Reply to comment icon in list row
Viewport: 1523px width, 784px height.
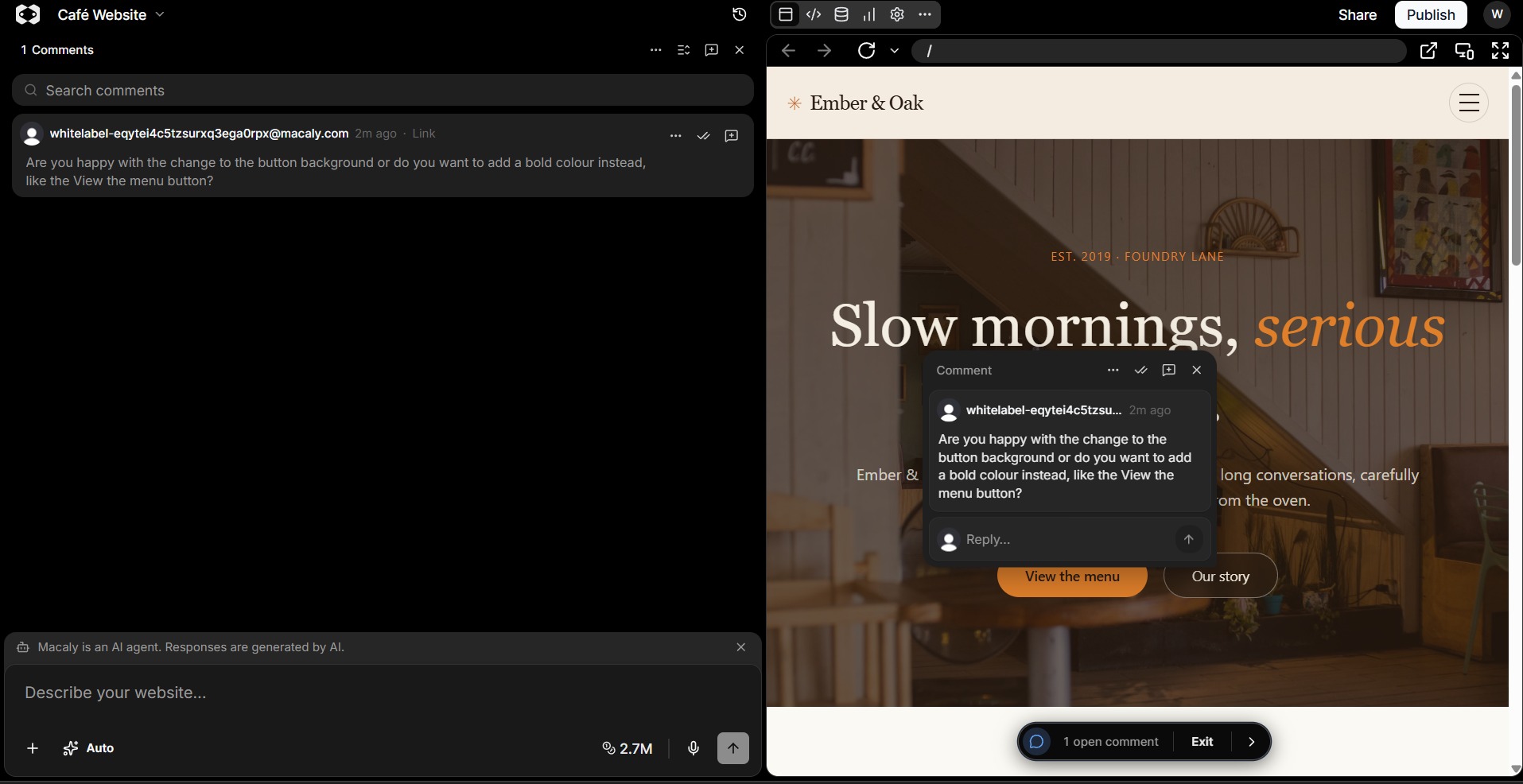(x=732, y=136)
